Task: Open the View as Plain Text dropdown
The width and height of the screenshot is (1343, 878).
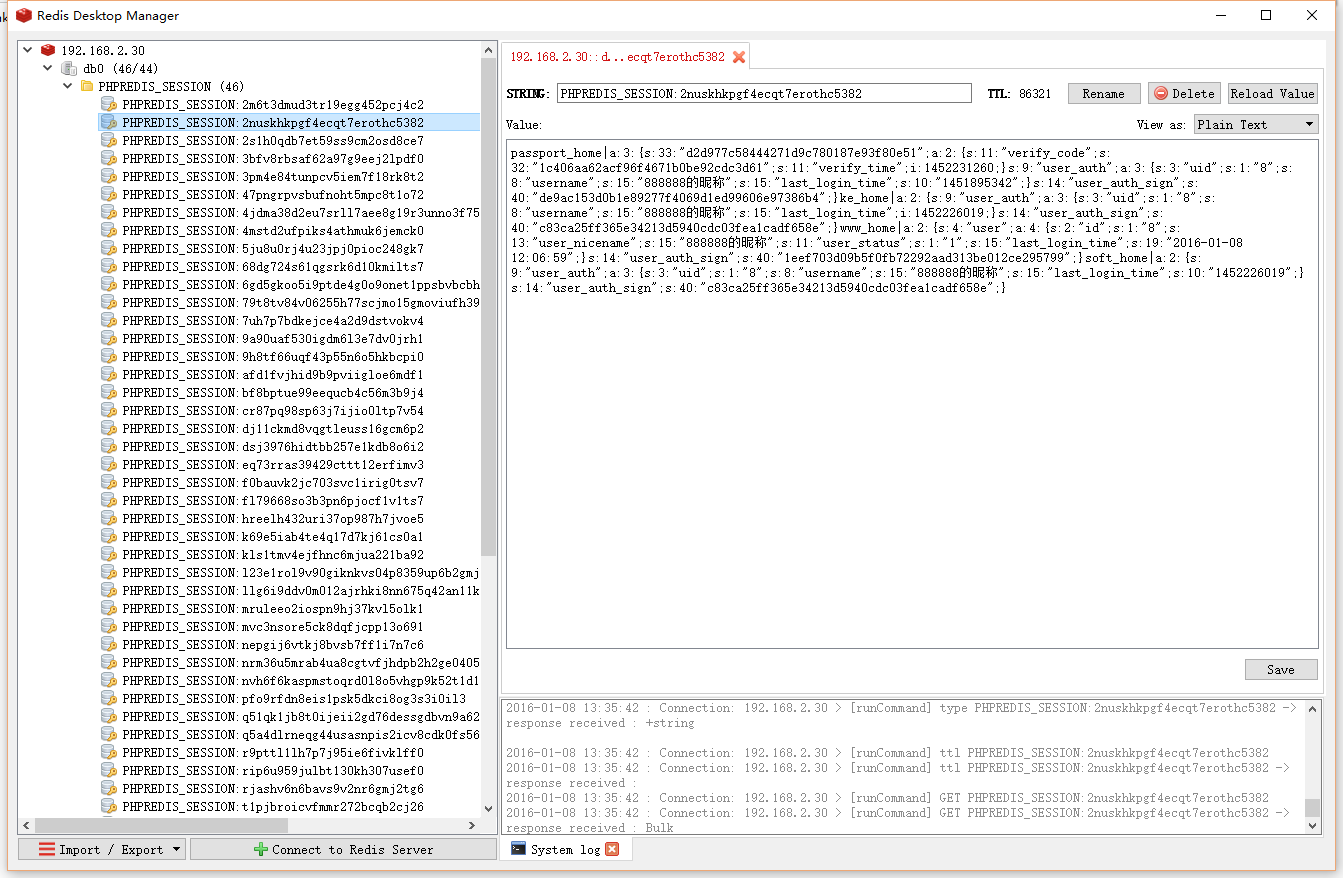Action: pos(1256,124)
